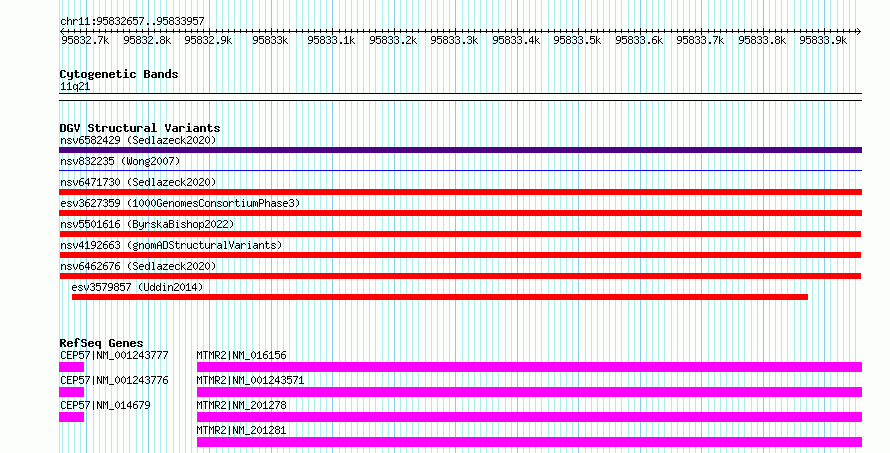
Task: Click the red nsv5501616 variant bar
Action: [x=460, y=234]
